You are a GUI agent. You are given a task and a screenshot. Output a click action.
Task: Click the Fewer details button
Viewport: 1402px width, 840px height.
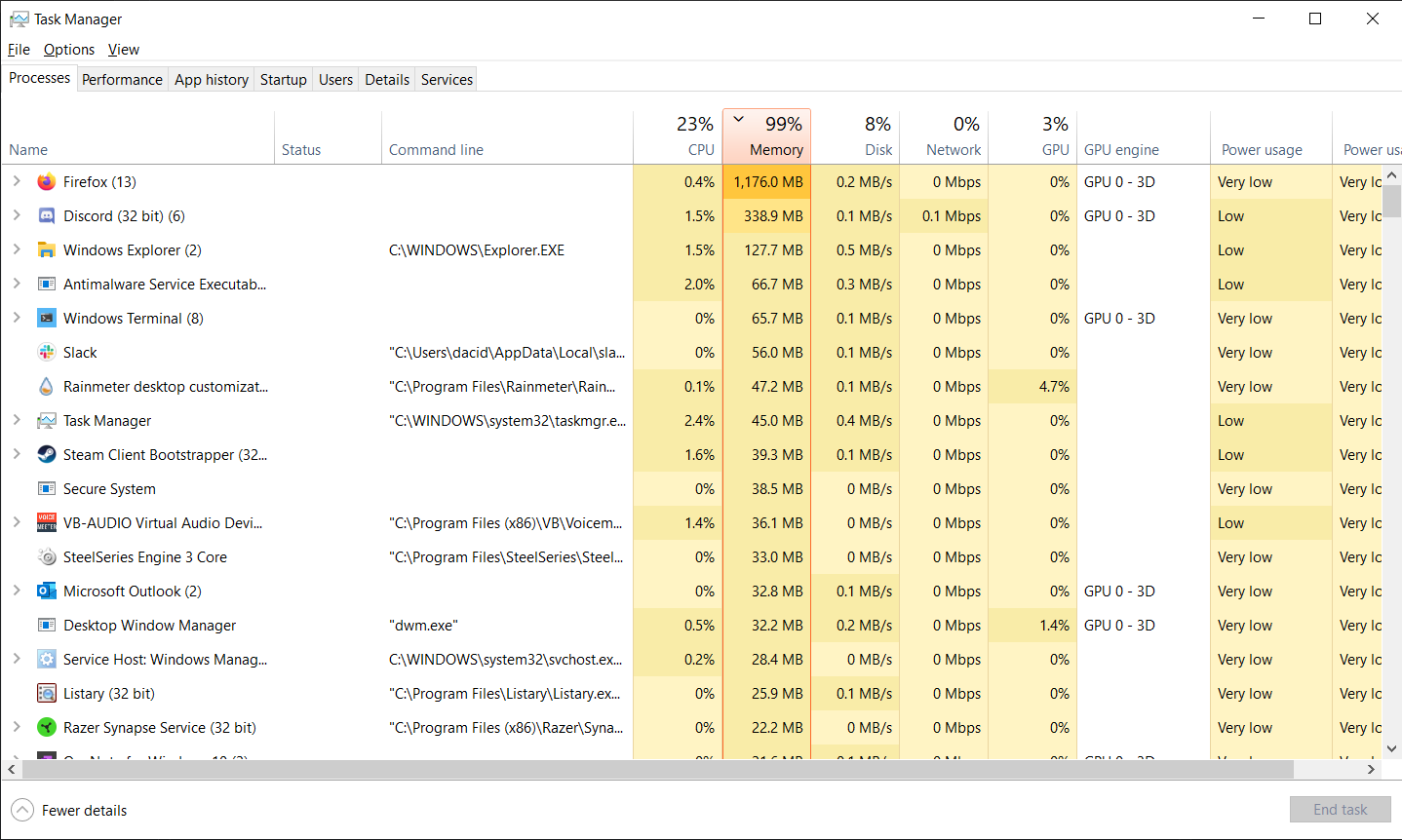pos(68,810)
